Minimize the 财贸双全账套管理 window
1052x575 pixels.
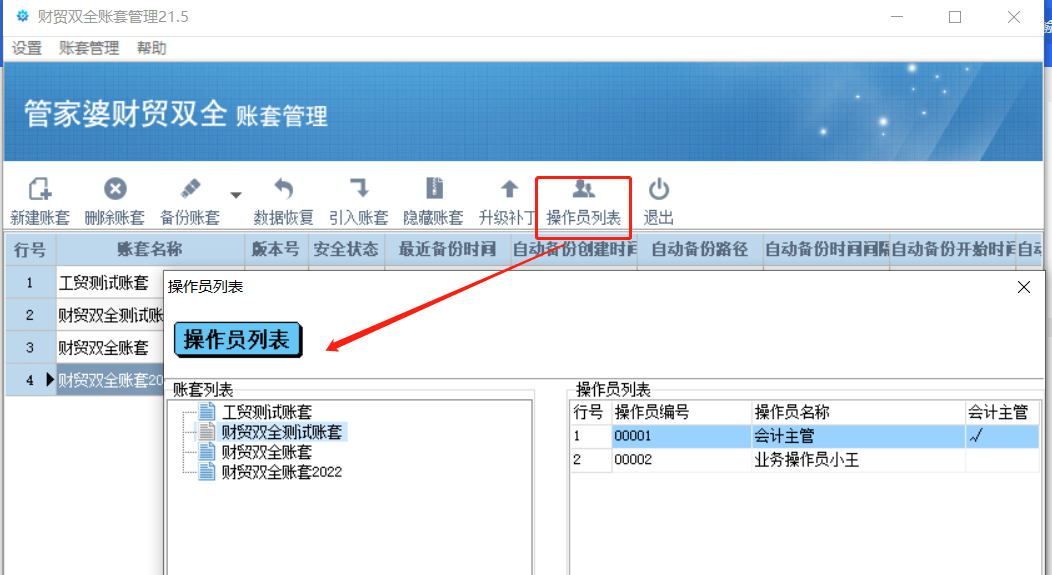[897, 17]
